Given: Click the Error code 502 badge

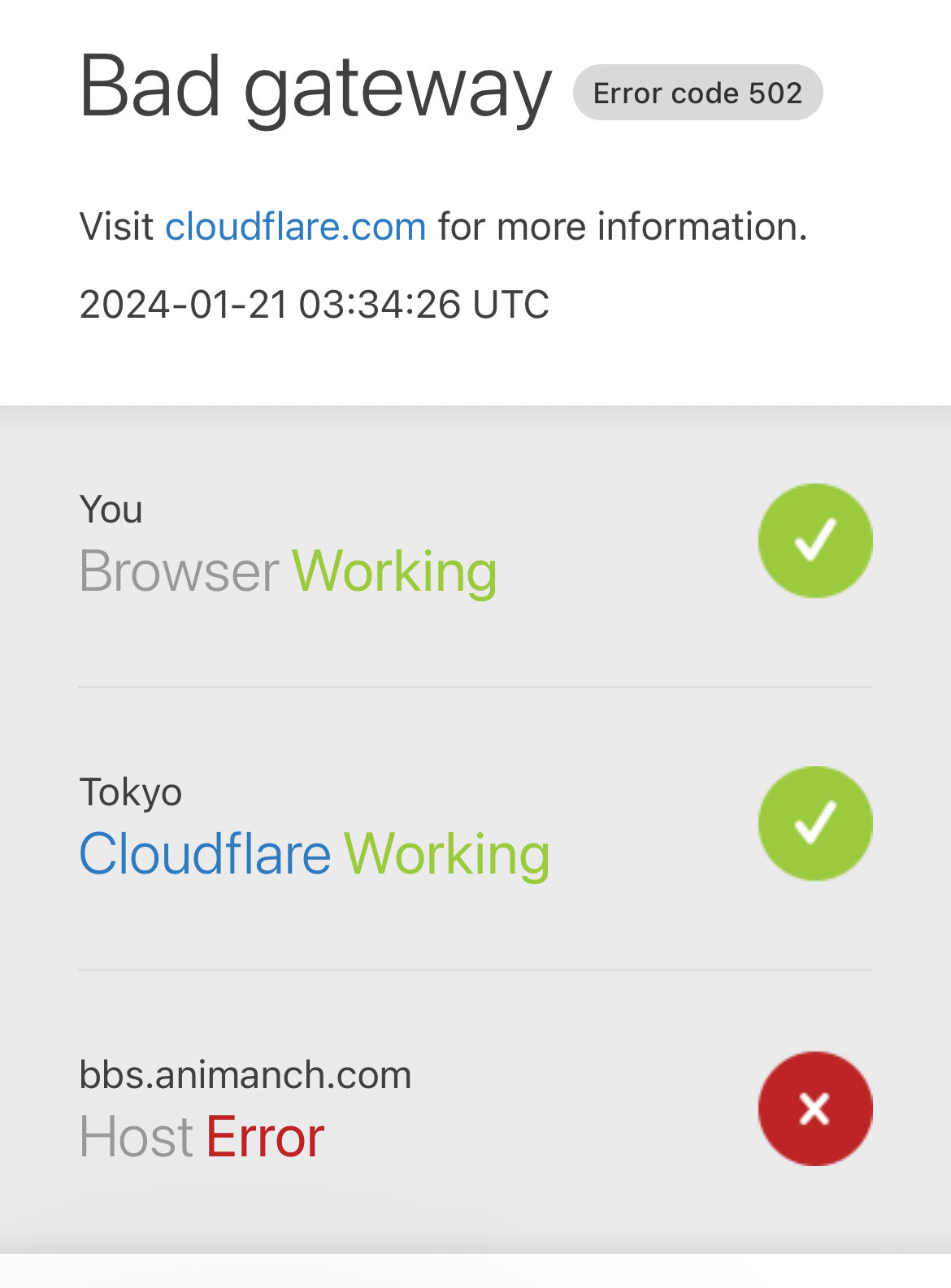Looking at the screenshot, I should tap(697, 93).
